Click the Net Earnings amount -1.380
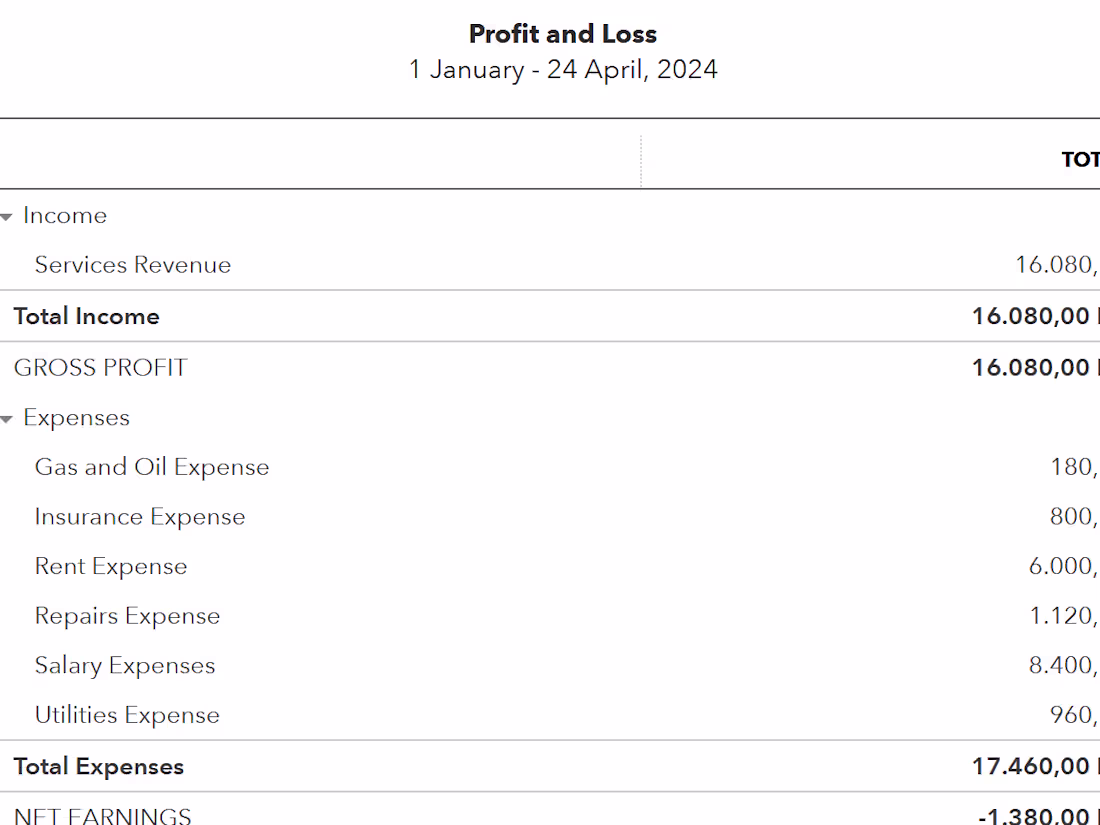The height and width of the screenshot is (825, 1100). coord(1036,816)
